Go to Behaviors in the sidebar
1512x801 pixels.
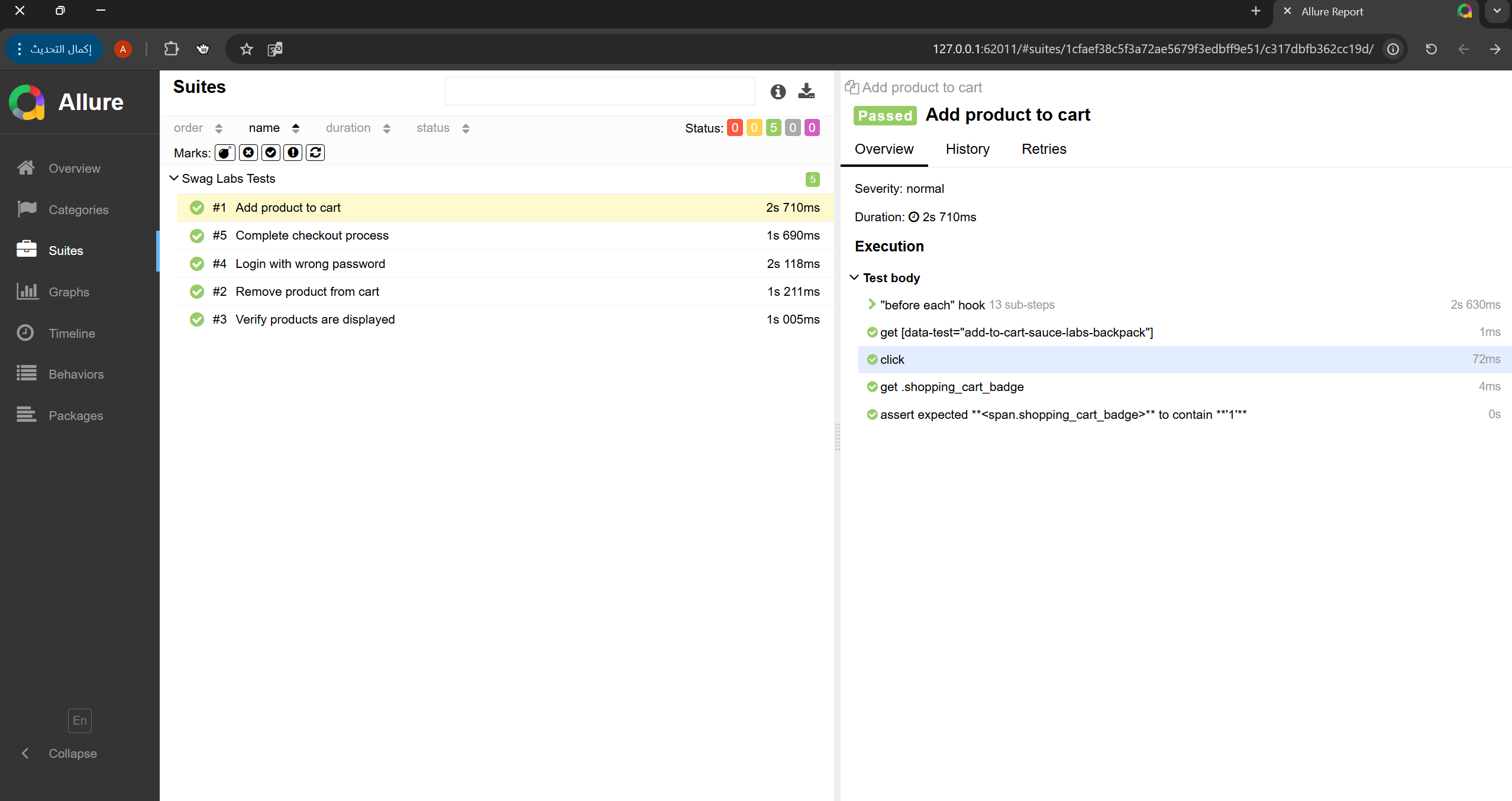[76, 374]
